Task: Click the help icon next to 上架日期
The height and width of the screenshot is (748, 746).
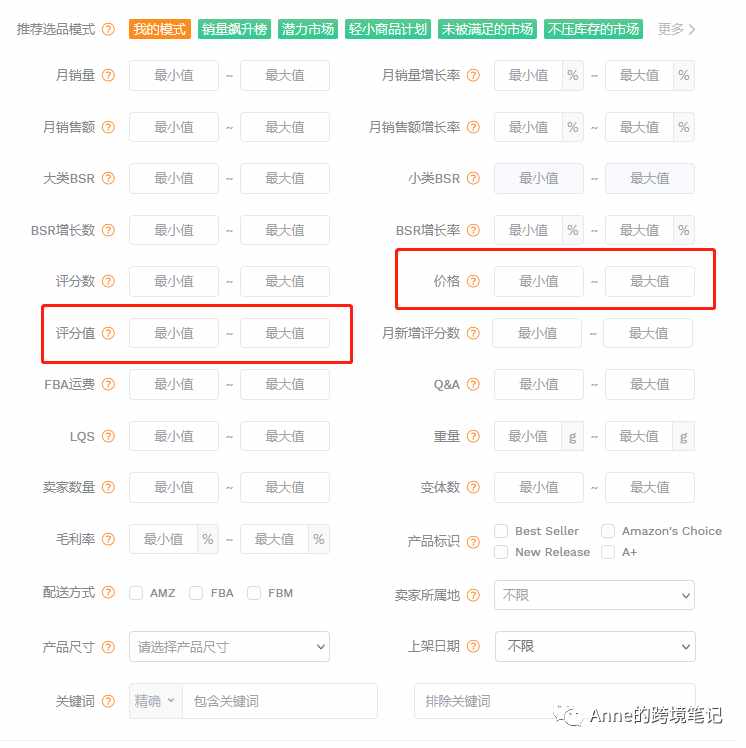Action: 473,646
